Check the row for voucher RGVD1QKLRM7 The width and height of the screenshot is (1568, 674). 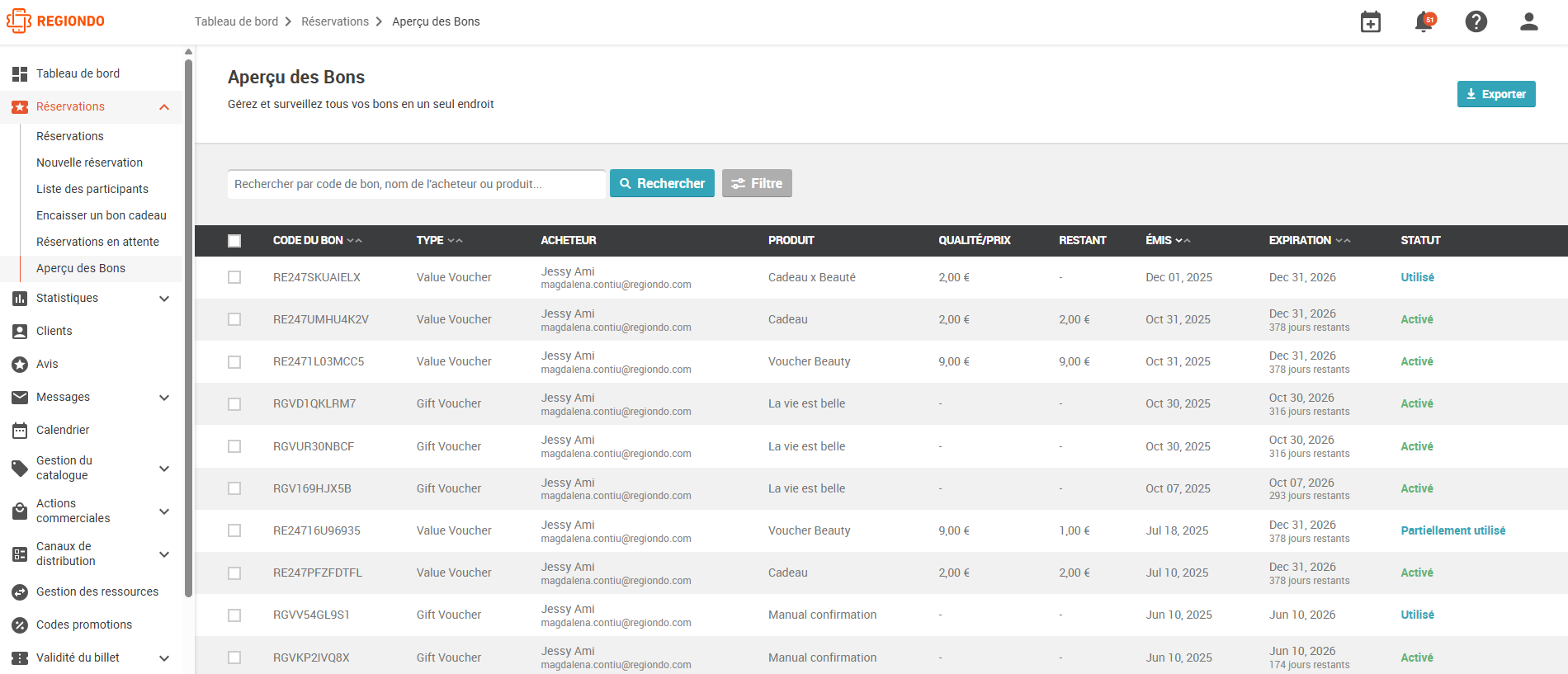click(x=234, y=404)
